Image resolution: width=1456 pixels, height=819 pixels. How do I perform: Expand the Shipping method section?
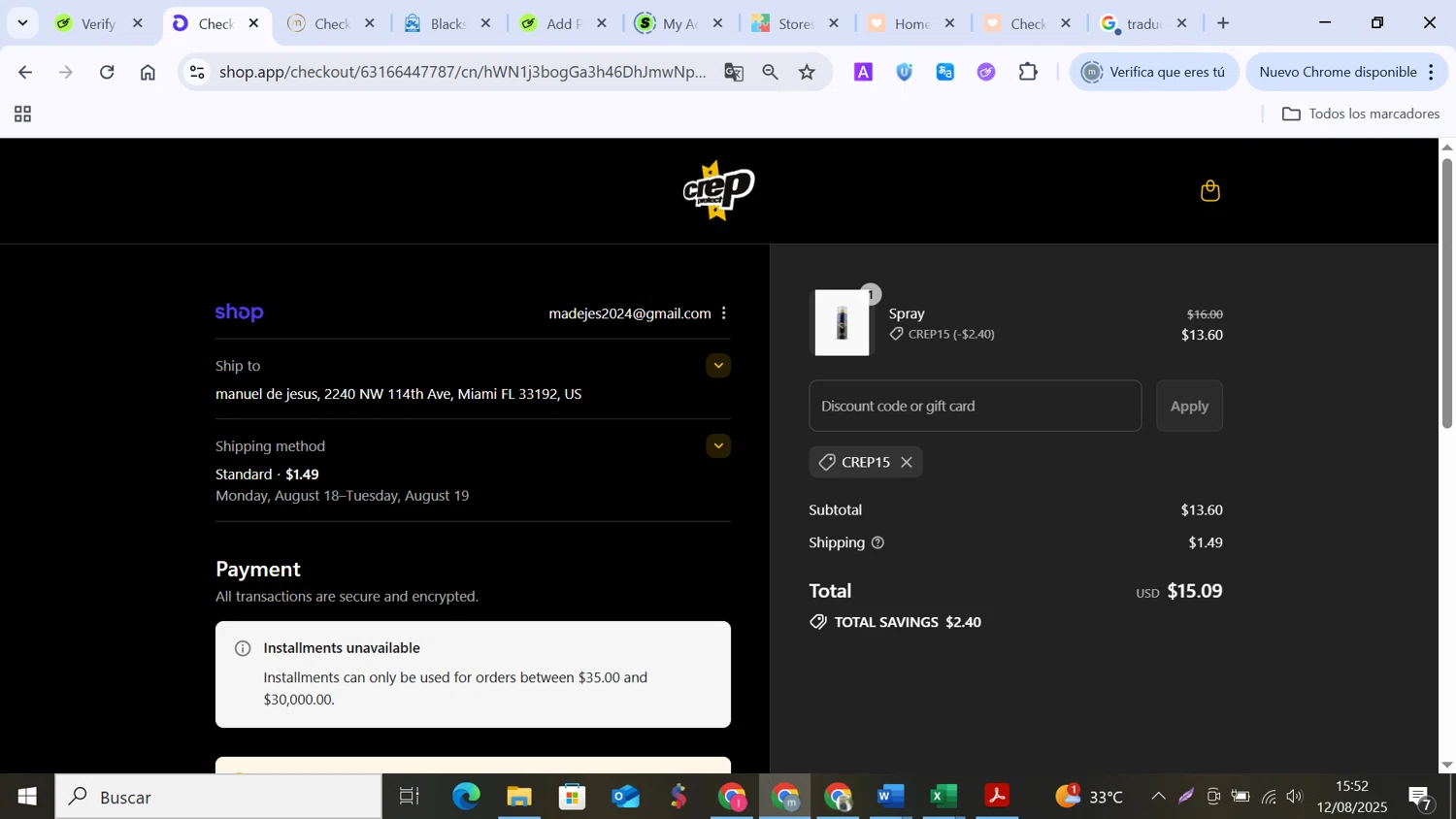point(718,446)
